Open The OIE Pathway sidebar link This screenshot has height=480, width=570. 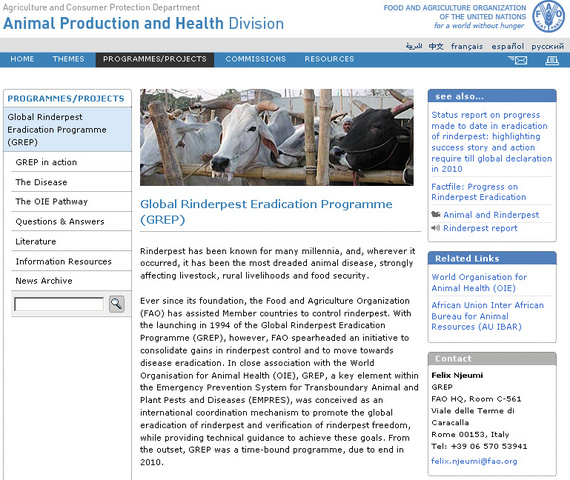tap(52, 202)
